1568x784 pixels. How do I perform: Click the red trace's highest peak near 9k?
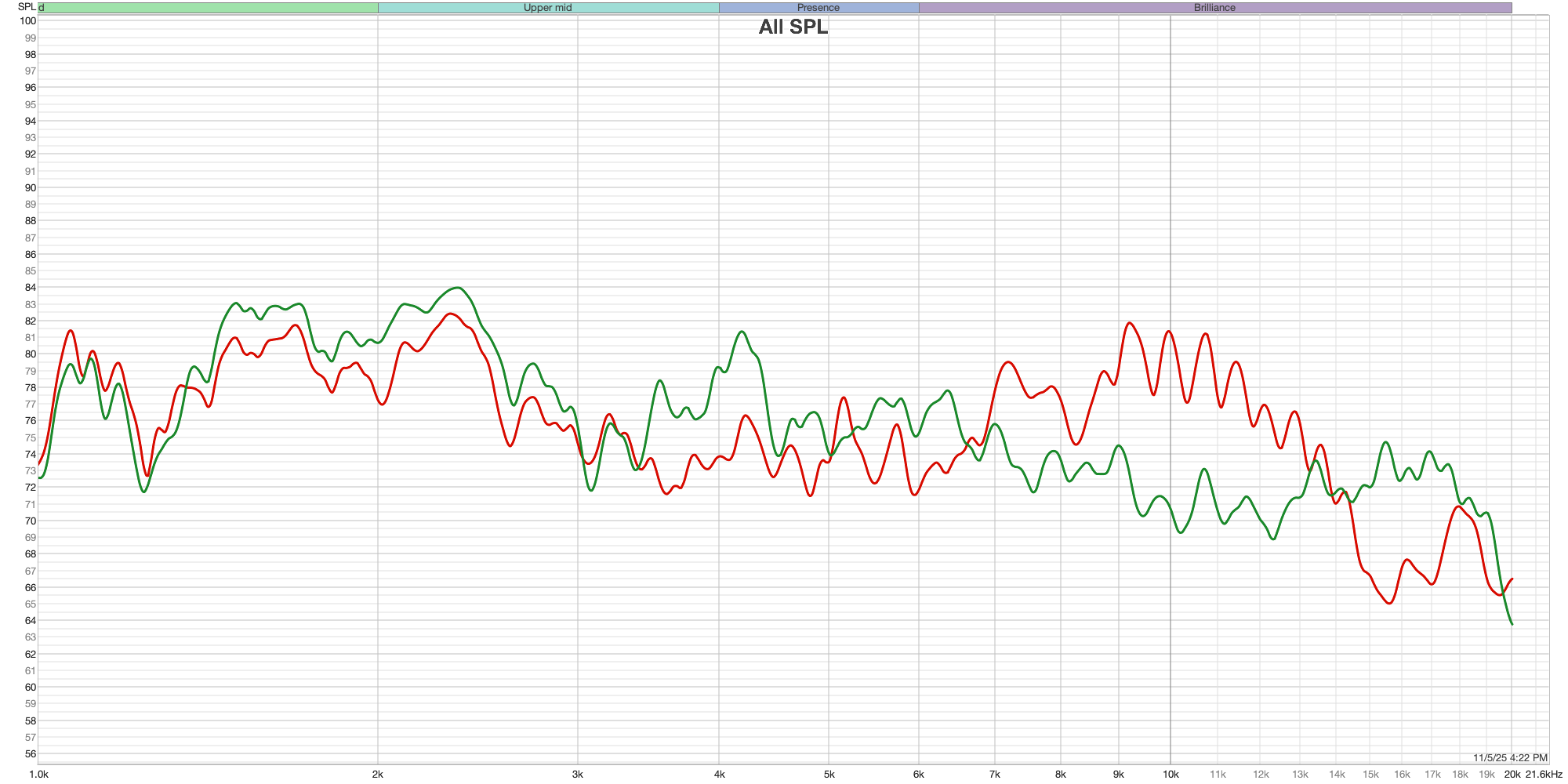[1130, 323]
